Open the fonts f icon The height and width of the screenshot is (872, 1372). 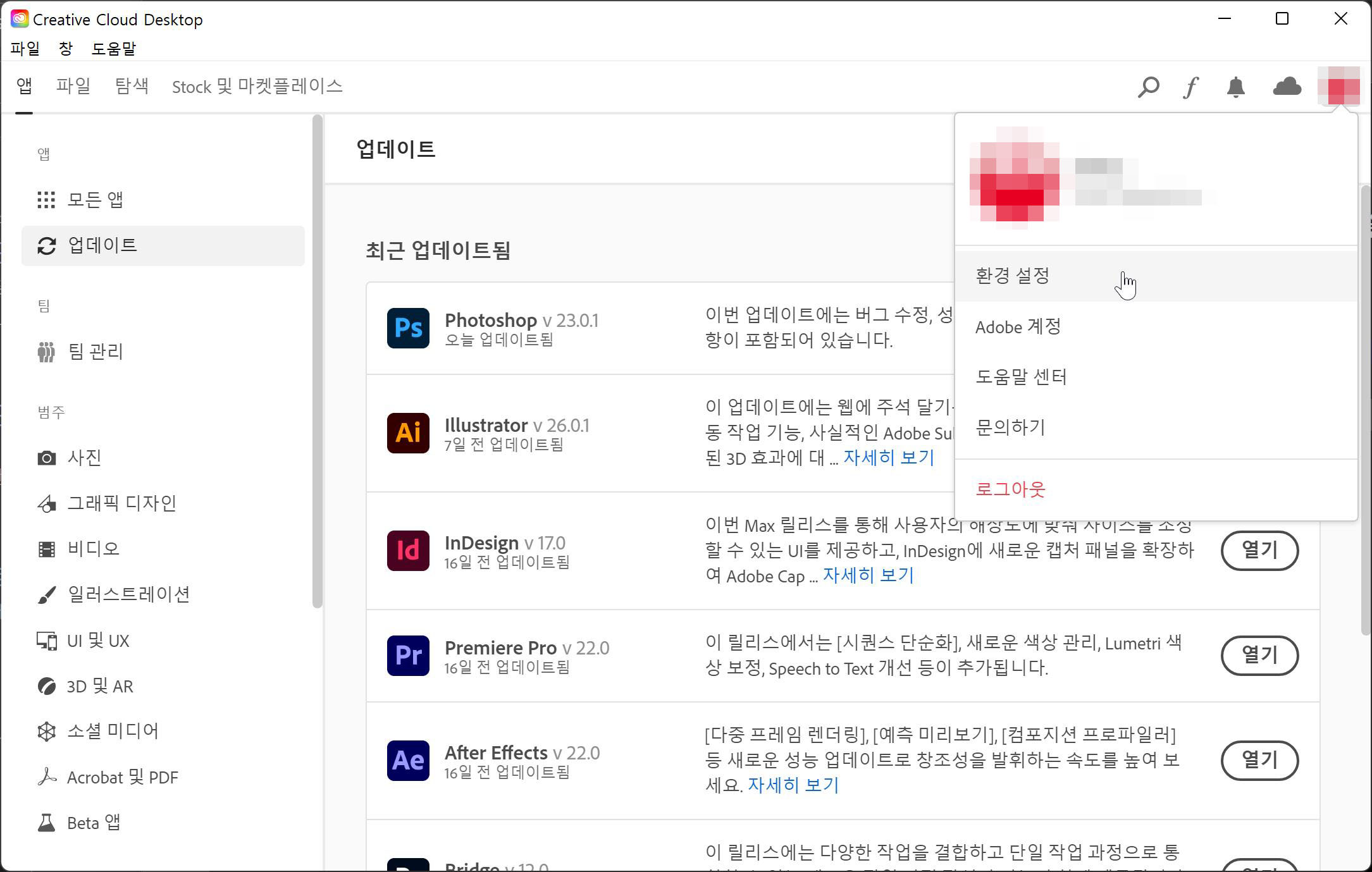click(1191, 87)
